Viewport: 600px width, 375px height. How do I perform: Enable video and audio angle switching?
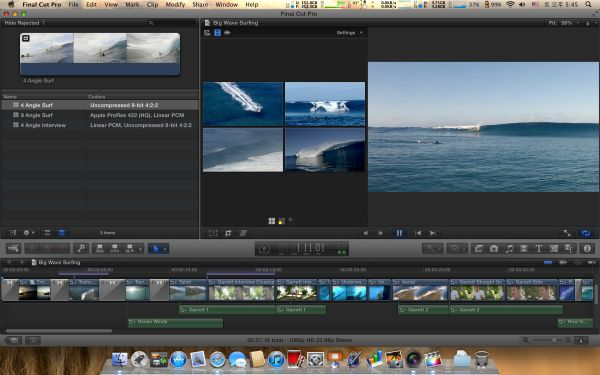[207, 33]
